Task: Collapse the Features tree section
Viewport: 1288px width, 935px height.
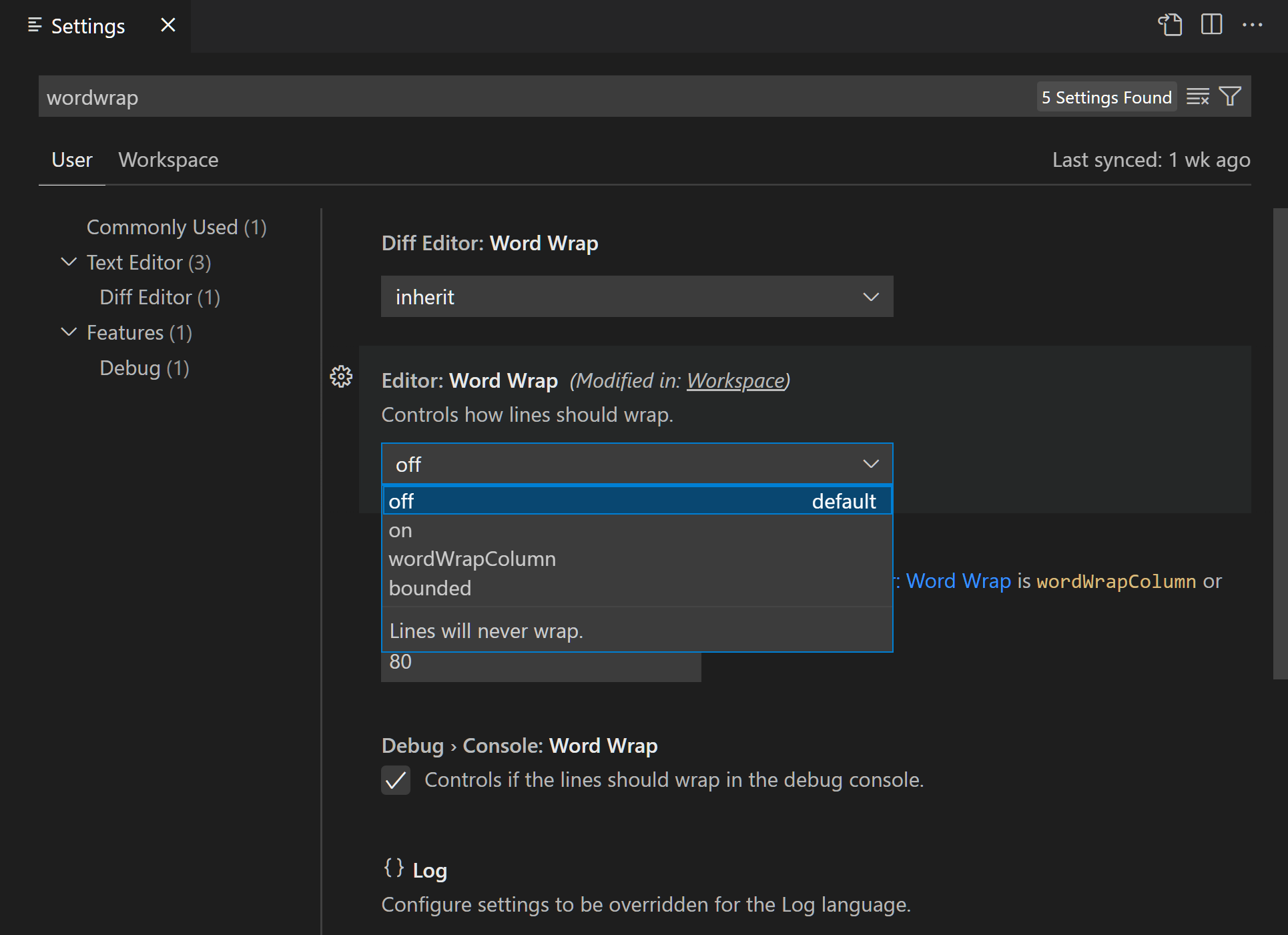Action: [x=69, y=332]
